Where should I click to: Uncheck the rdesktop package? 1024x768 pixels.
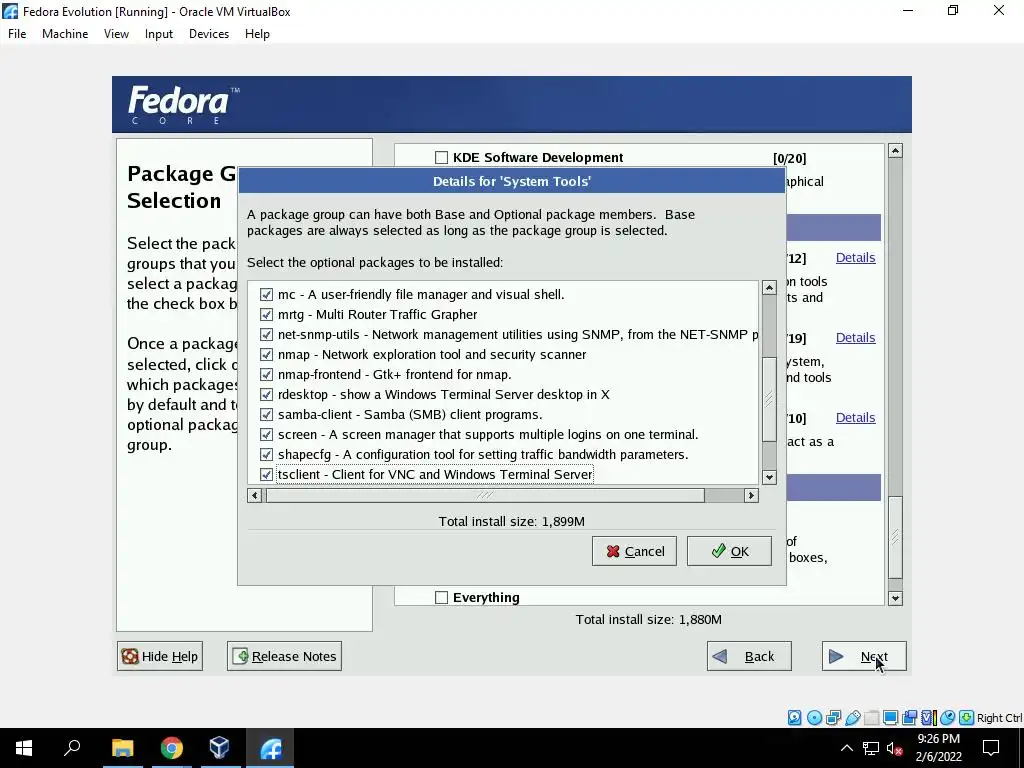point(266,394)
